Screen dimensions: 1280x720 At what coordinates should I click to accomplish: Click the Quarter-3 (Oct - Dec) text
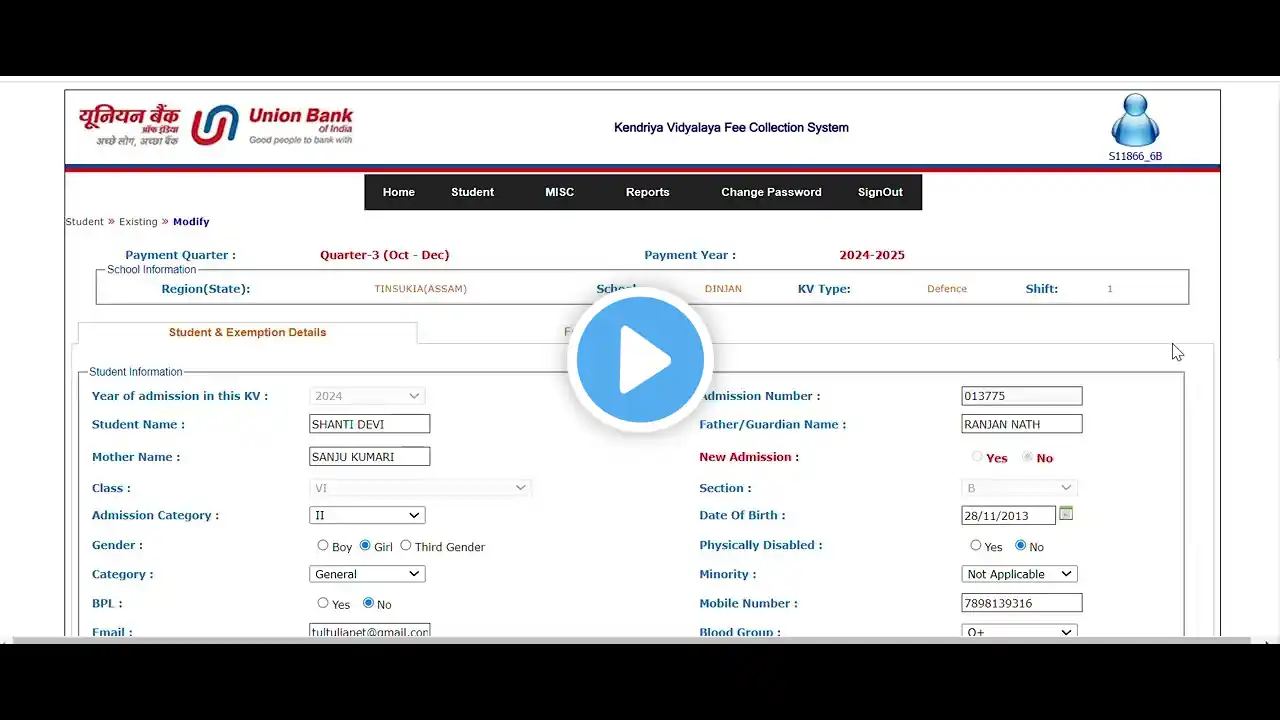(x=385, y=255)
